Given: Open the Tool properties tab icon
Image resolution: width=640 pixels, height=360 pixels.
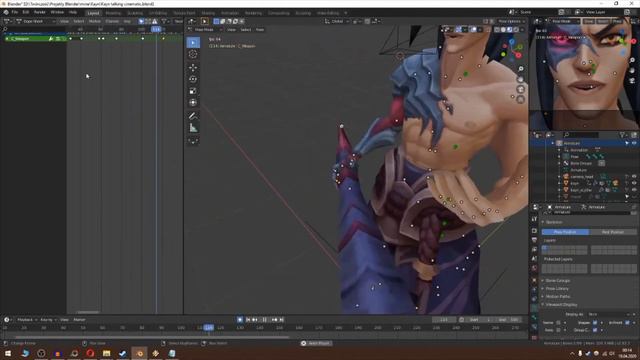Looking at the screenshot, I should [x=534, y=219].
